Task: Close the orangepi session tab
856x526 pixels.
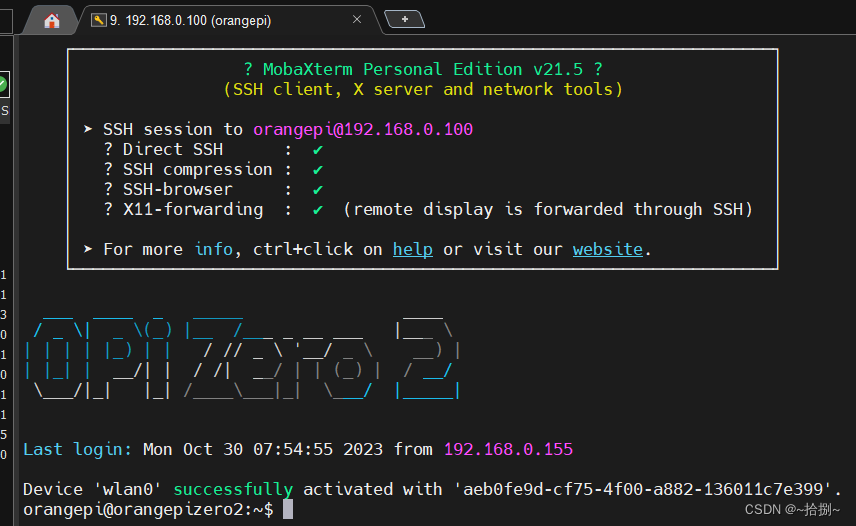Action: pos(357,20)
